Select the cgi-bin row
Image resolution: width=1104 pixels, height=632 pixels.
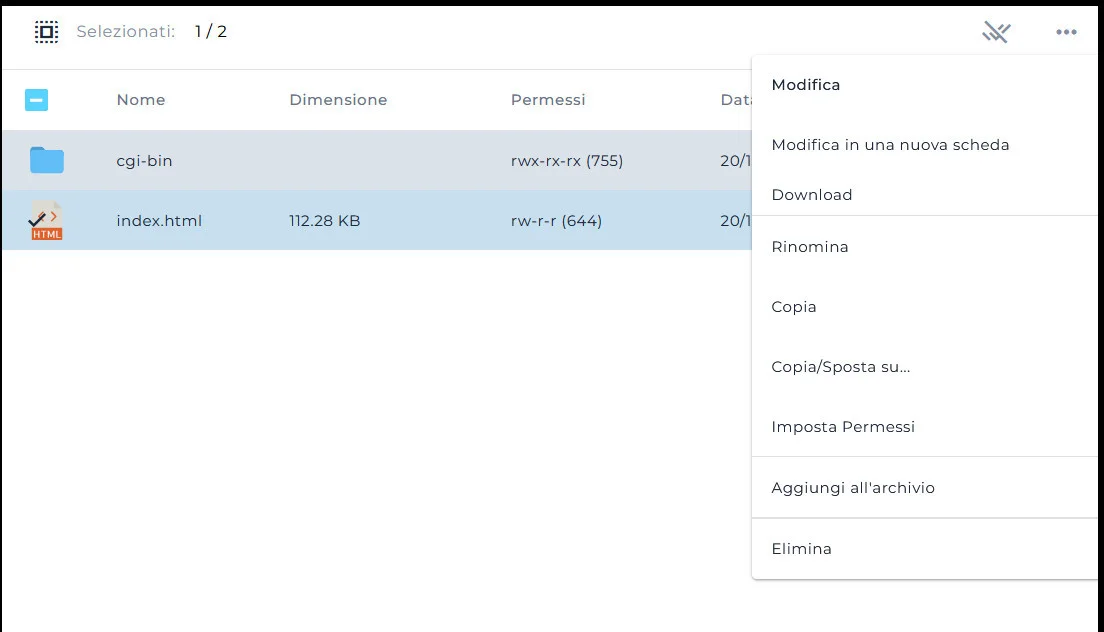coord(300,160)
